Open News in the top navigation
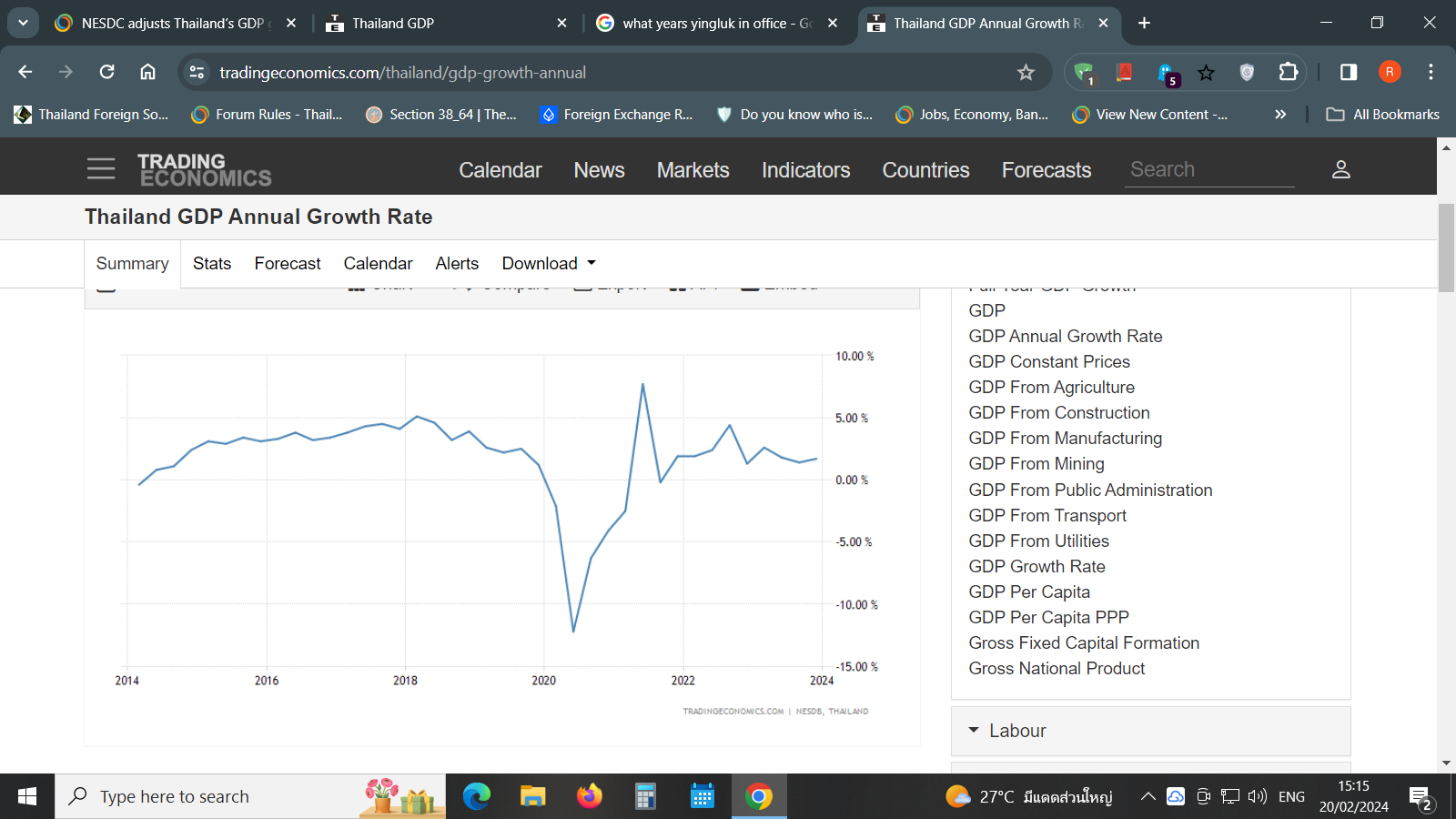Screen dimensions: 1456x819 (599, 169)
